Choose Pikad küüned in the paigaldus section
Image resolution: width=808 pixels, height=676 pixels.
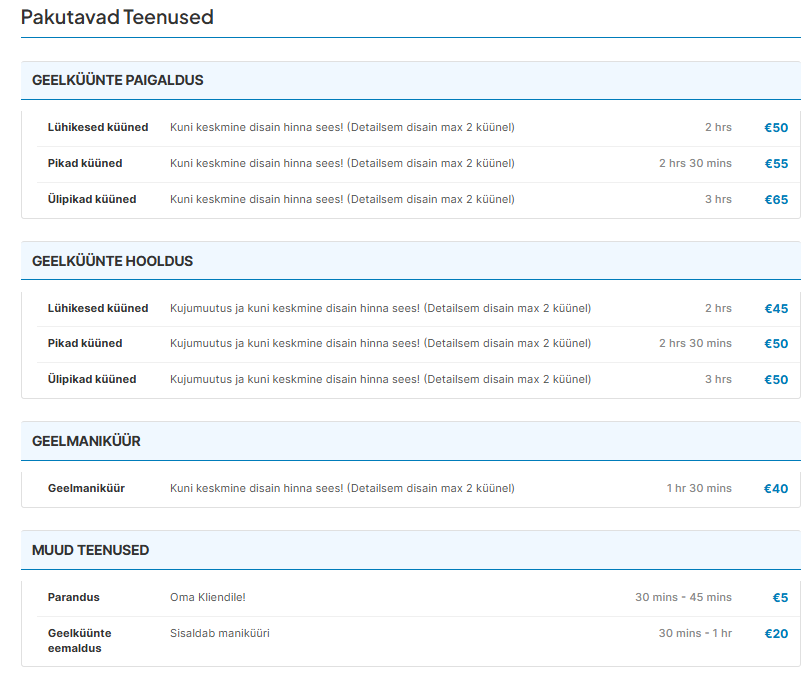tap(85, 163)
